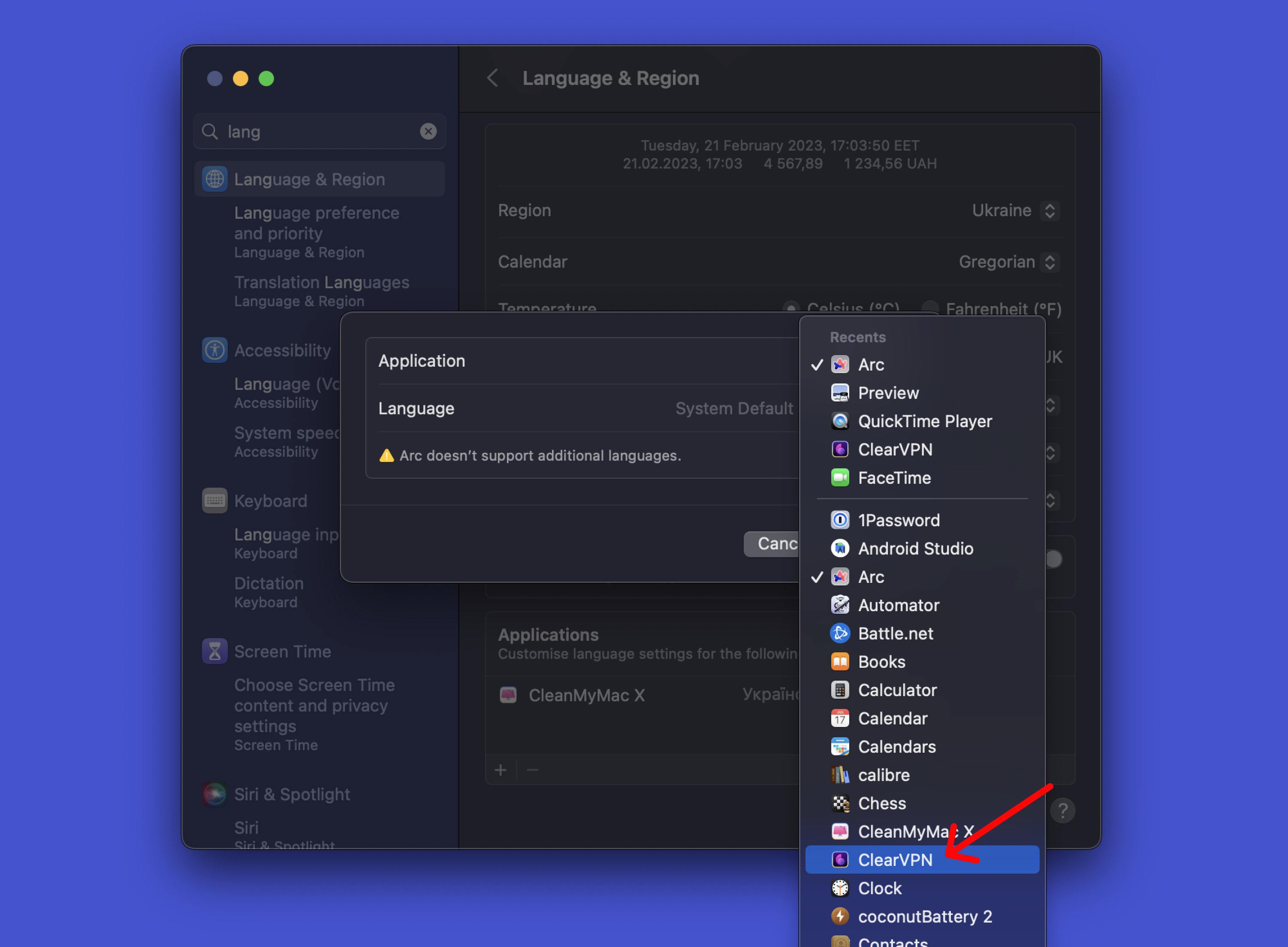Click the Automator robot icon
This screenshot has height=947, width=1288.
tap(840, 605)
